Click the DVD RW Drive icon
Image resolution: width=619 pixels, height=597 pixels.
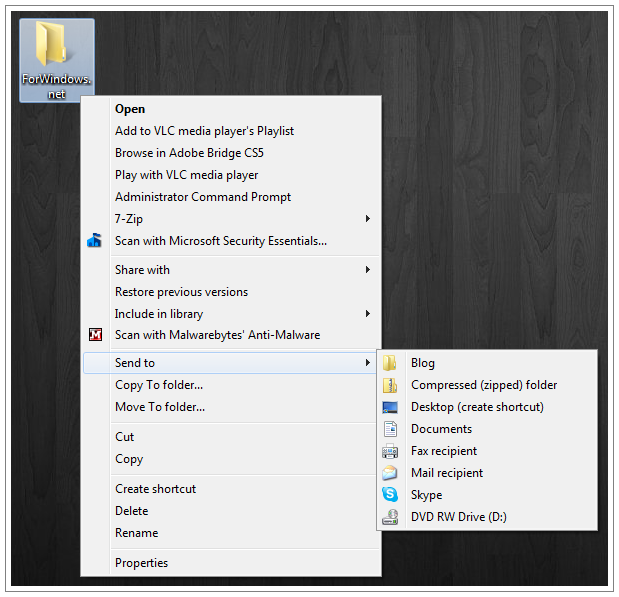coord(390,517)
